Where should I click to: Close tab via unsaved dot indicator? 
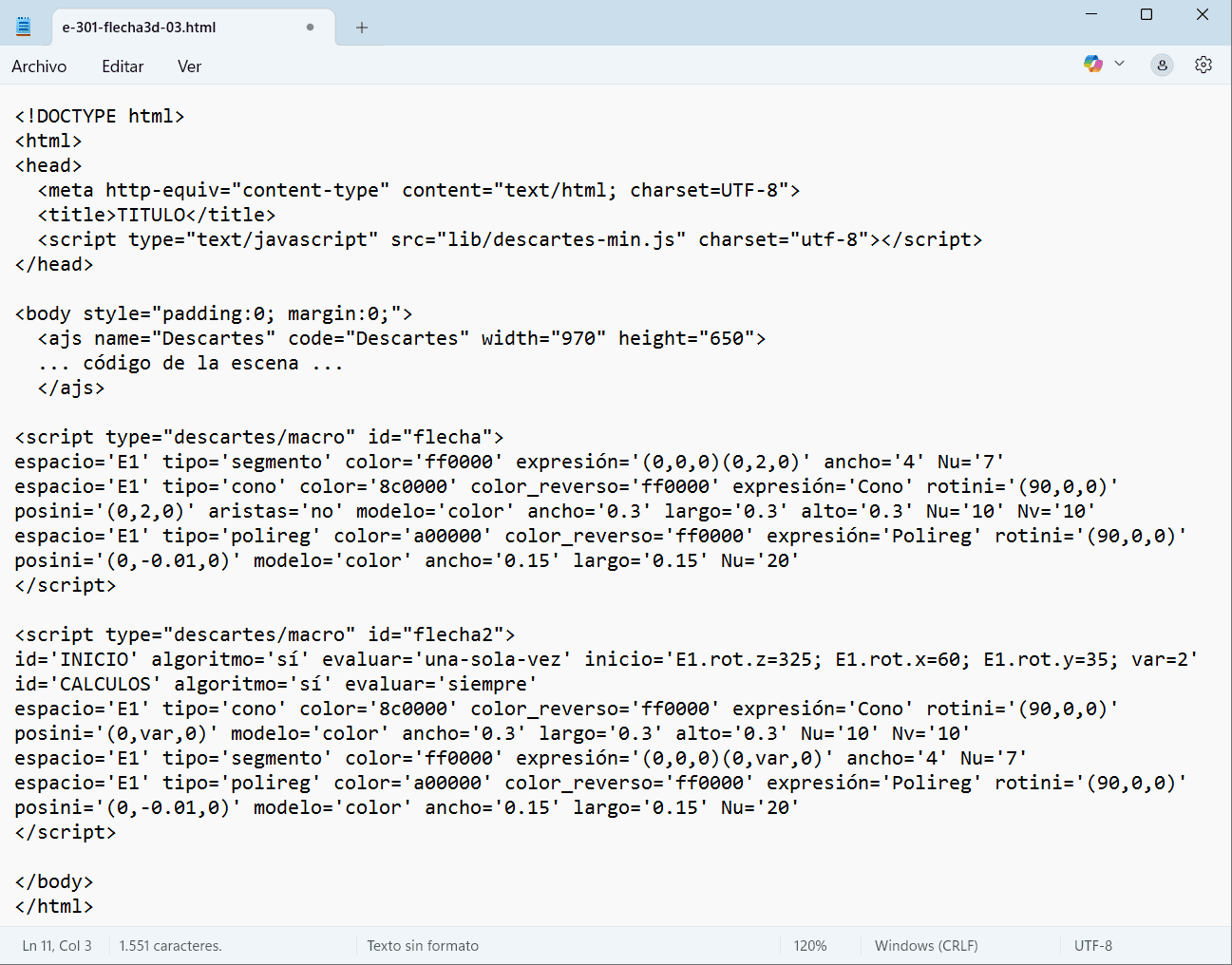point(310,28)
